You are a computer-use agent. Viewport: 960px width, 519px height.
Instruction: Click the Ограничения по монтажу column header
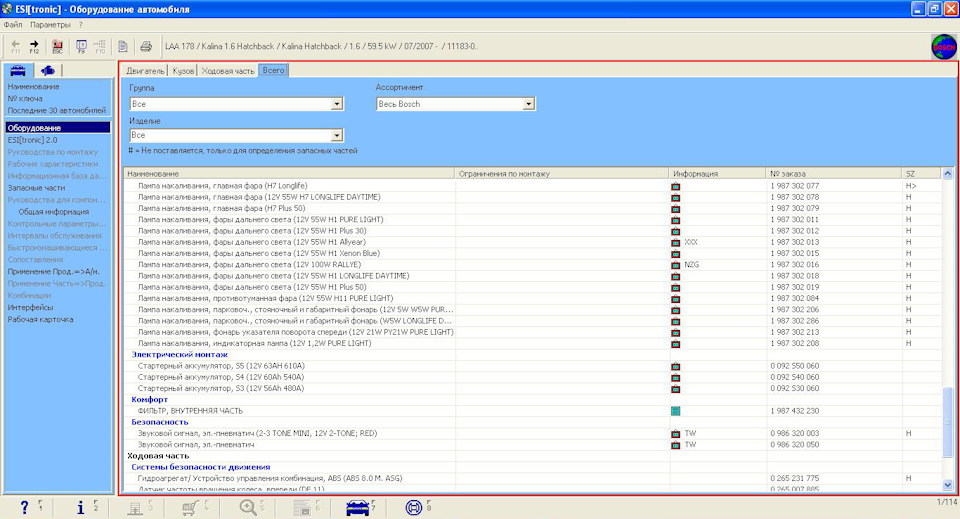562,174
